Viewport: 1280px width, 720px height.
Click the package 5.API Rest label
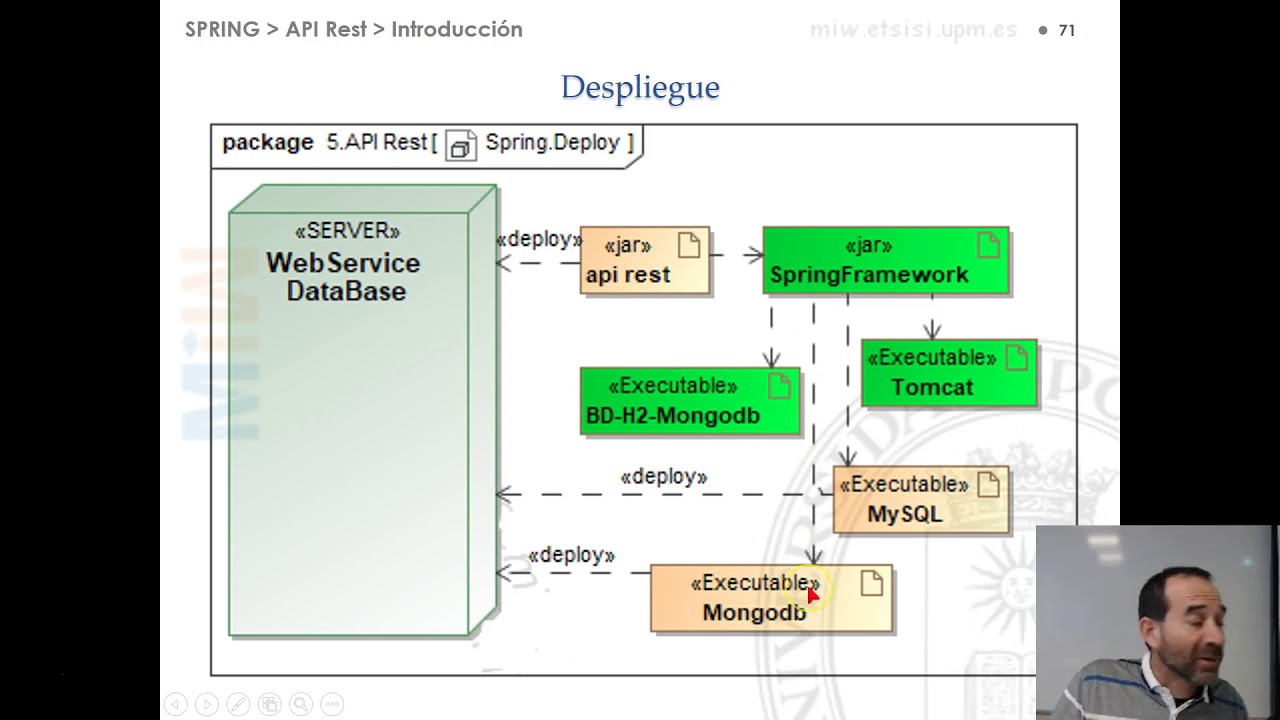pos(326,143)
